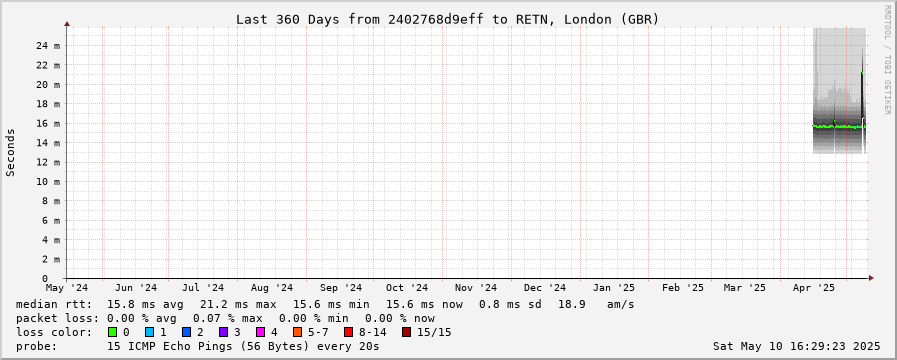Image resolution: width=897 pixels, height=360 pixels.
Task: Click the graph title mentioning RETN, London
Action: click(447, 19)
